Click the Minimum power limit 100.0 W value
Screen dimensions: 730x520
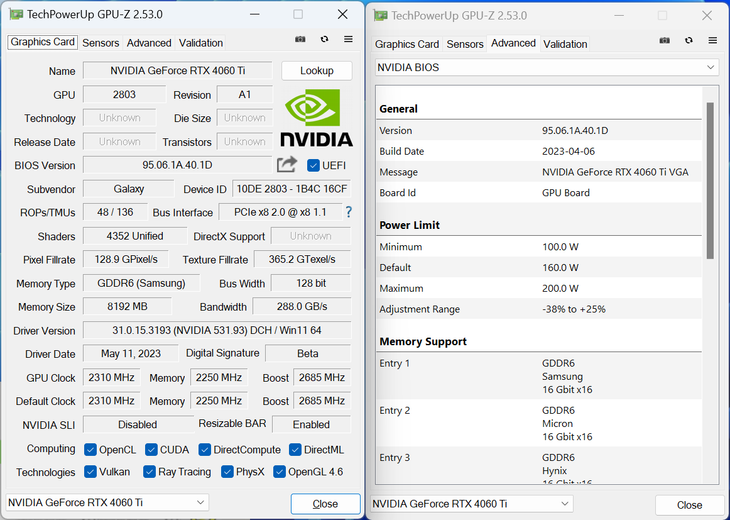click(560, 247)
